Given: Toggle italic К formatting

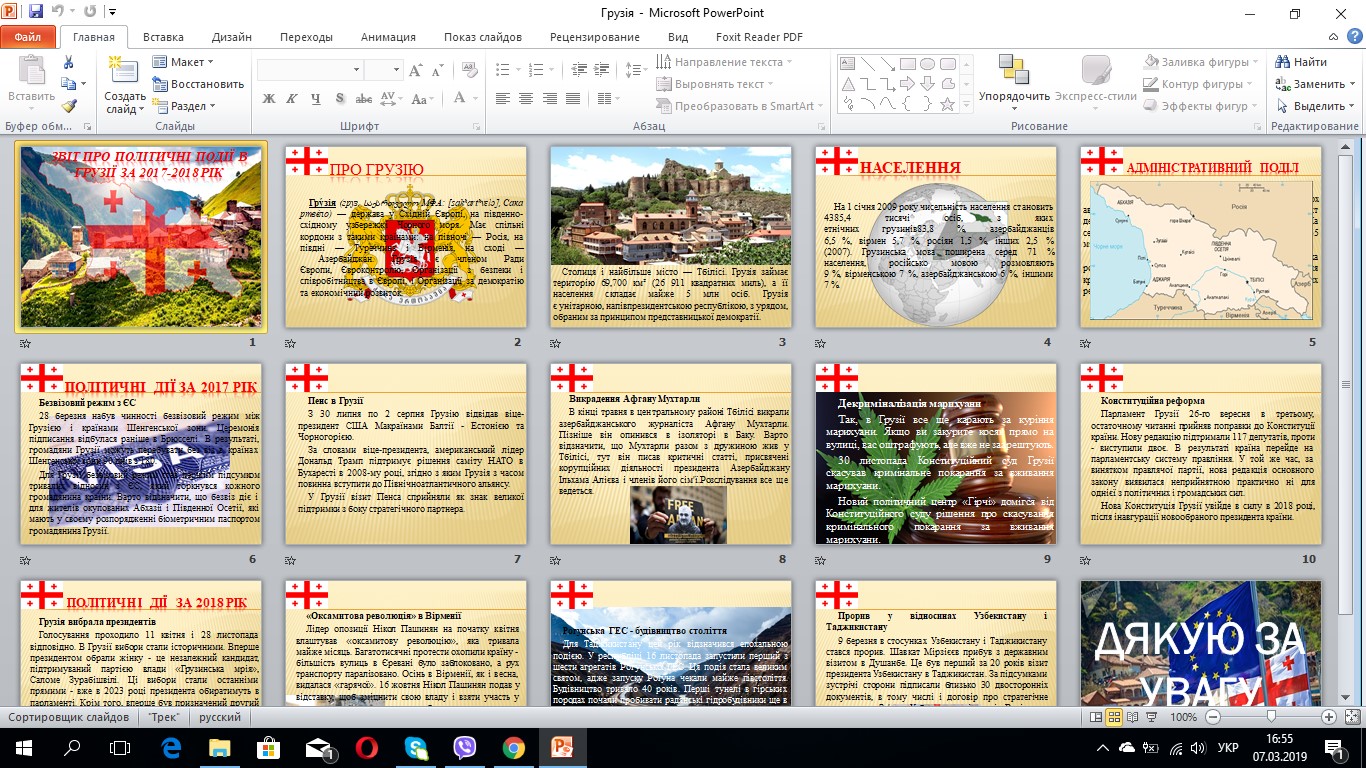Looking at the screenshot, I should point(292,98).
